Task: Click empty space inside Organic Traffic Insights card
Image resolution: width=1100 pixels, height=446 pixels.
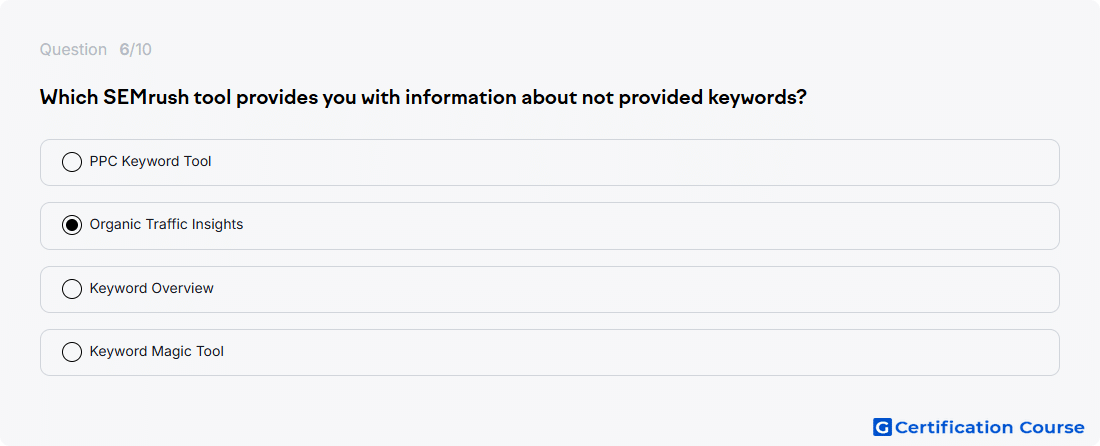Action: (x=631, y=226)
